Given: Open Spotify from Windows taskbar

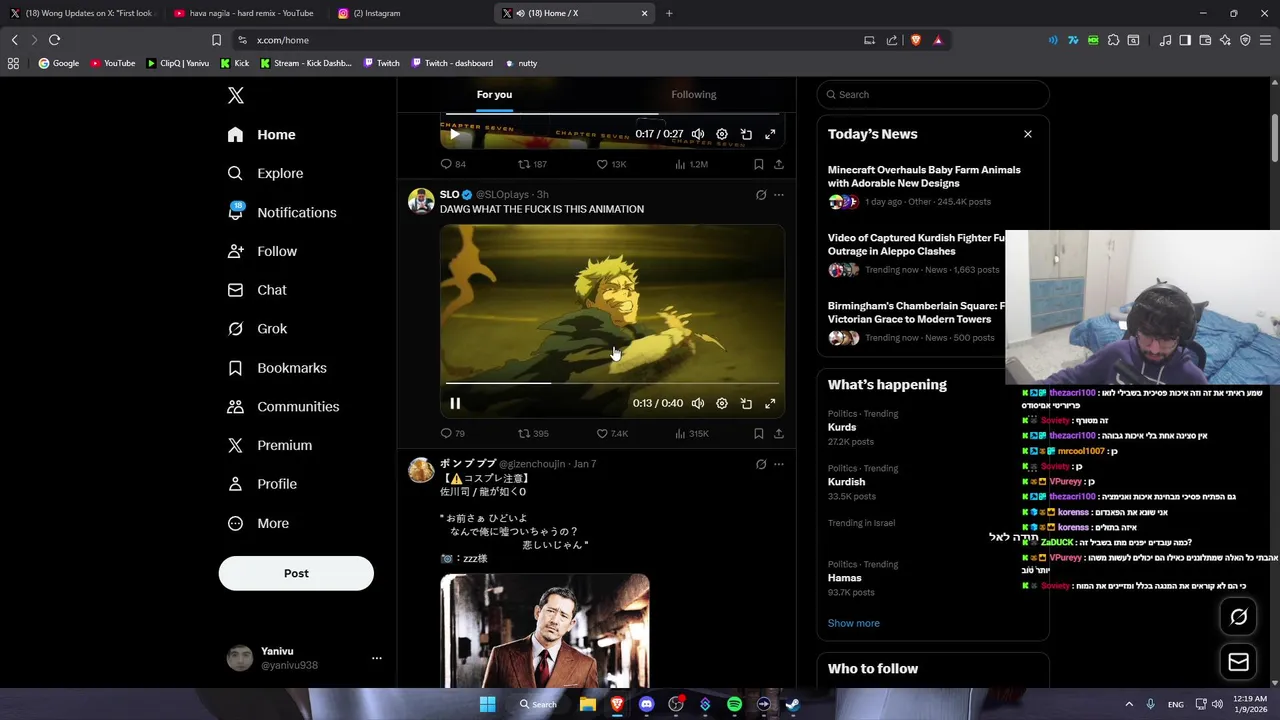Looking at the screenshot, I should coord(734,704).
